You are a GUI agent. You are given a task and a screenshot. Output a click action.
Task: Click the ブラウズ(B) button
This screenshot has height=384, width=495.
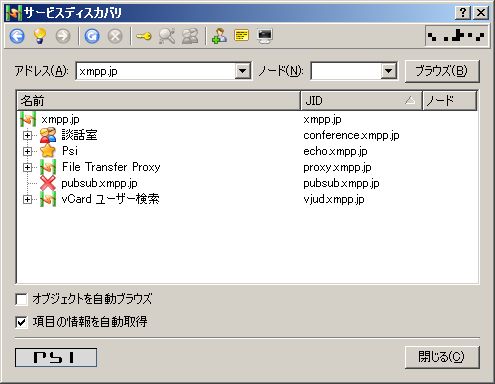point(442,71)
